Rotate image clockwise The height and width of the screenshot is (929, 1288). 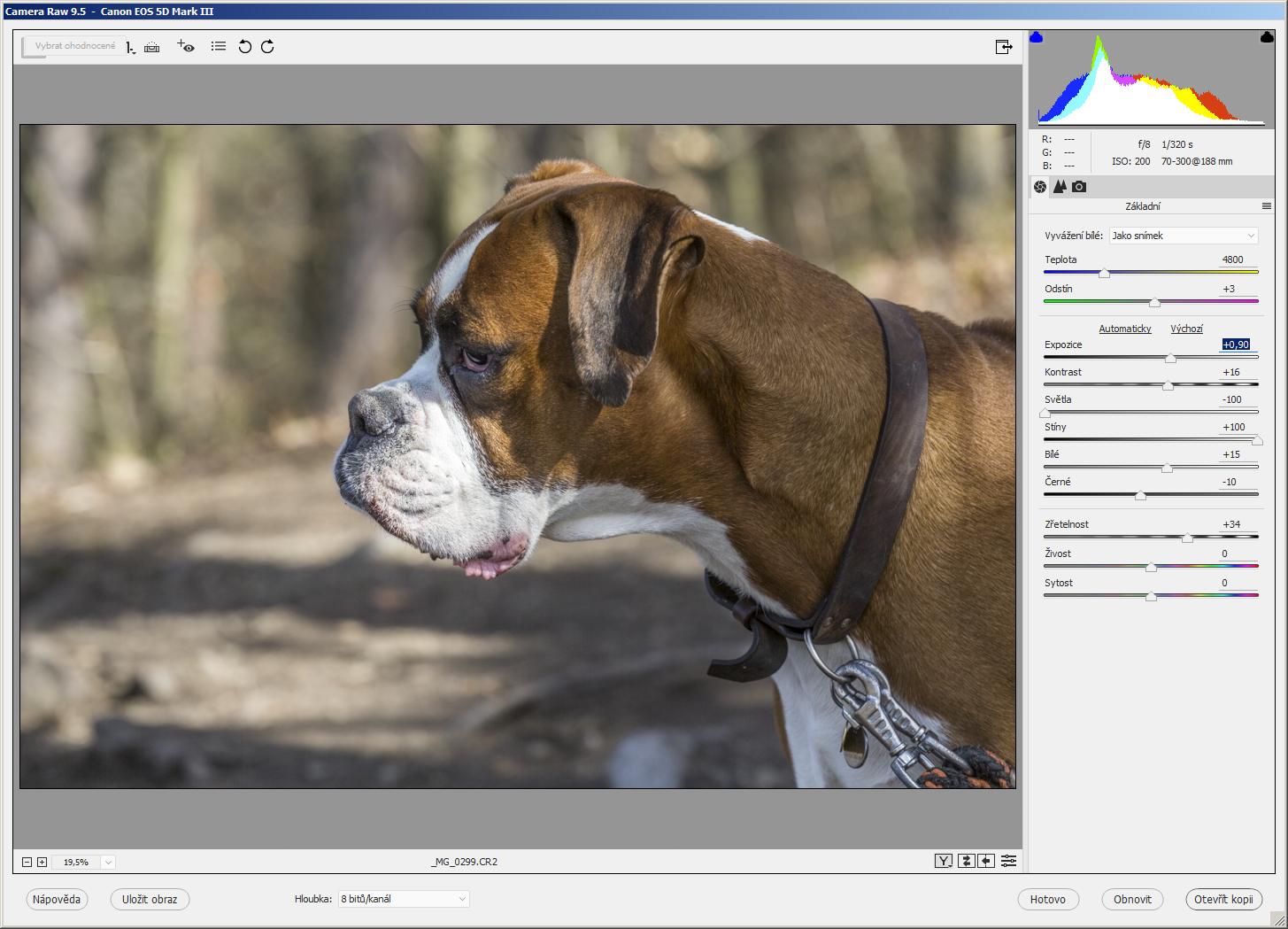[x=267, y=47]
